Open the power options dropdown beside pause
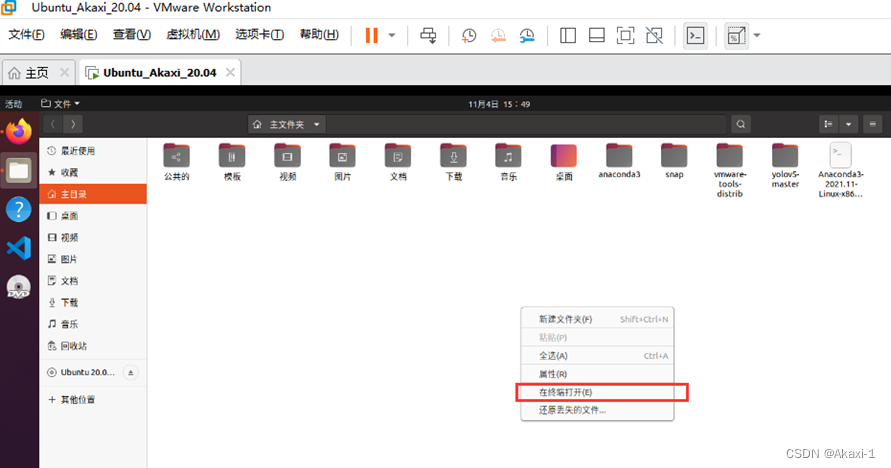 point(392,35)
